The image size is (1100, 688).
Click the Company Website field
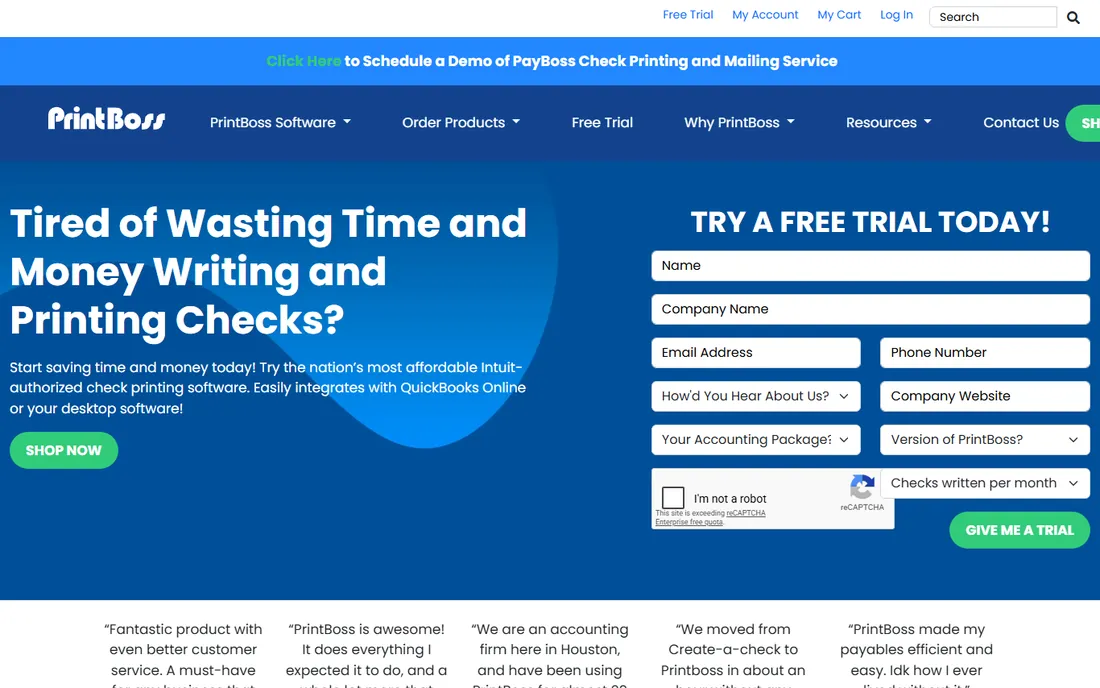tap(985, 396)
